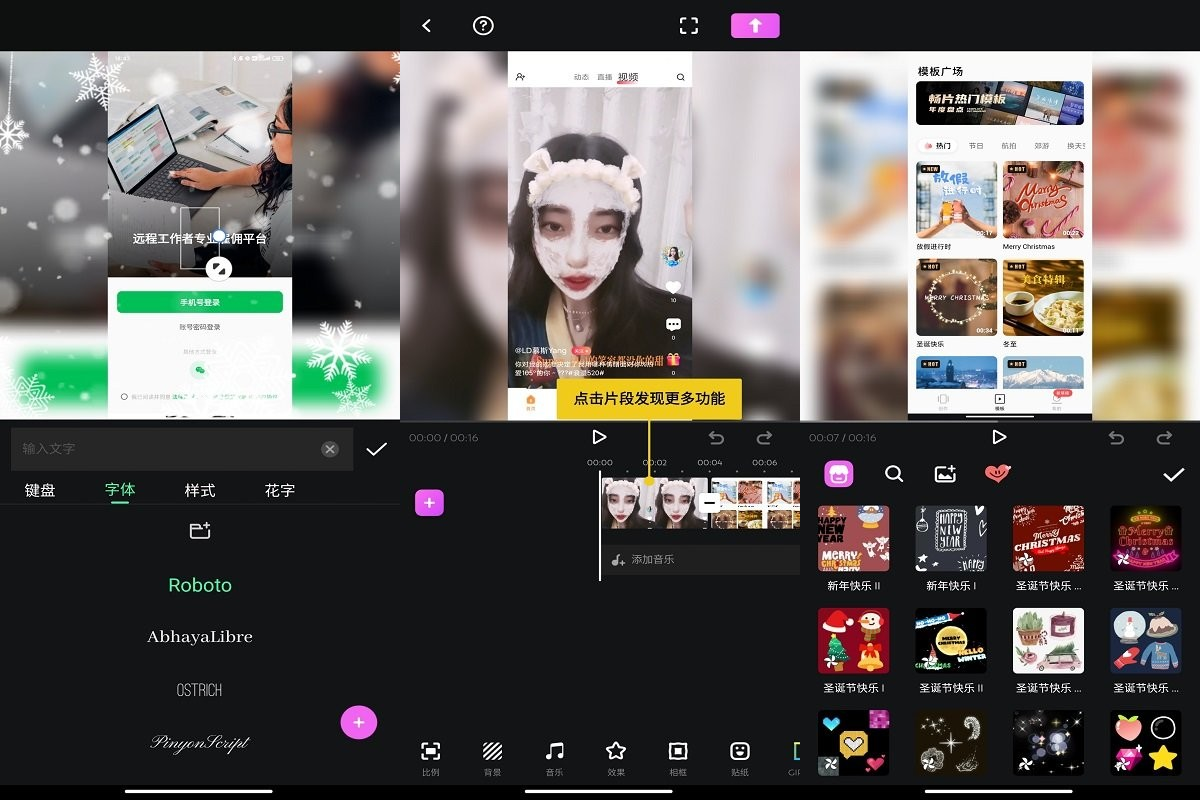This screenshot has height=800, width=1200.
Task: Tap the pink plus to add a clip
Action: [429, 502]
